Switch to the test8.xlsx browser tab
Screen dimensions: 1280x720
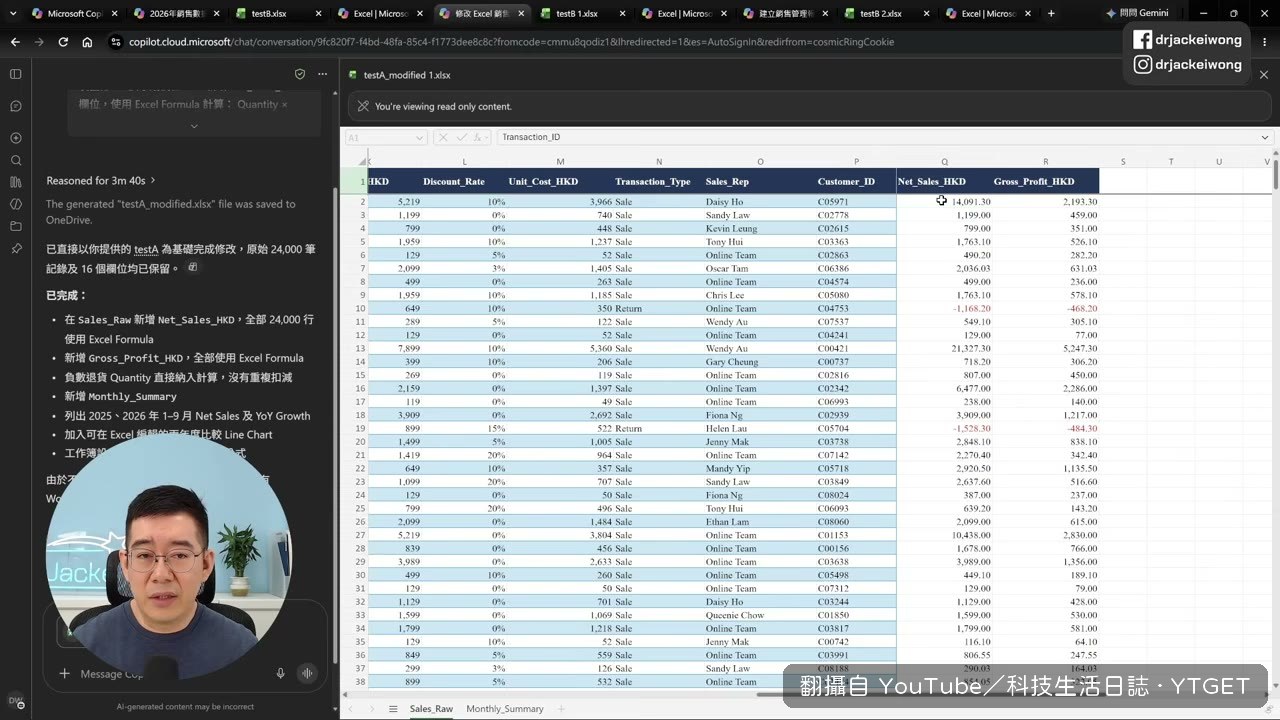268,14
